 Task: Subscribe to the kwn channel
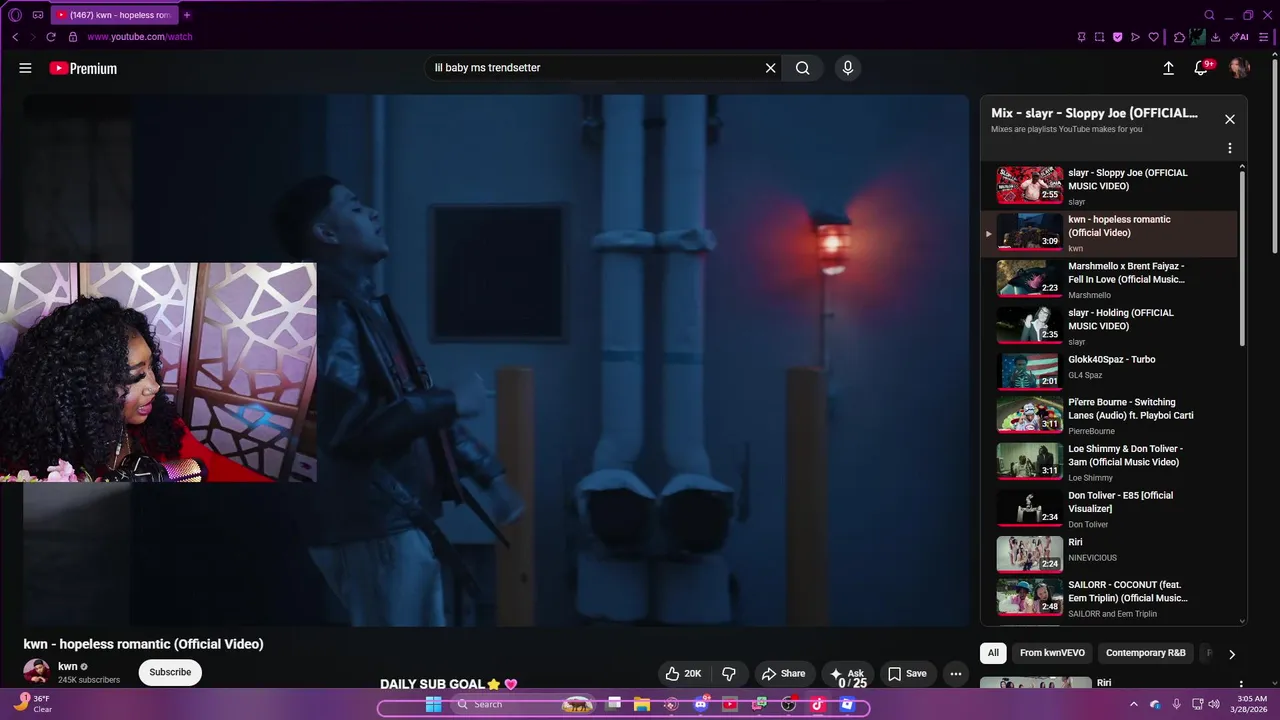[170, 672]
